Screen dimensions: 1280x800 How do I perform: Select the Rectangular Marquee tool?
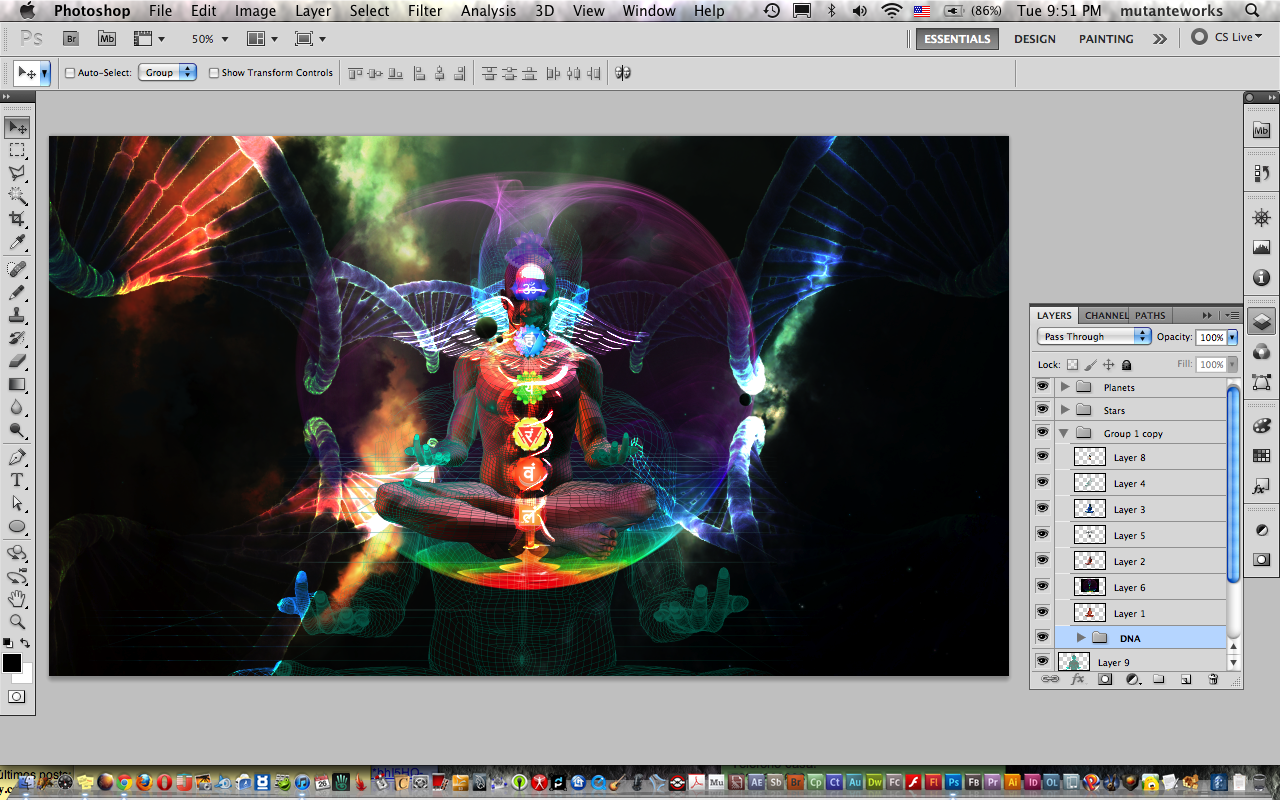pyautogui.click(x=17, y=150)
